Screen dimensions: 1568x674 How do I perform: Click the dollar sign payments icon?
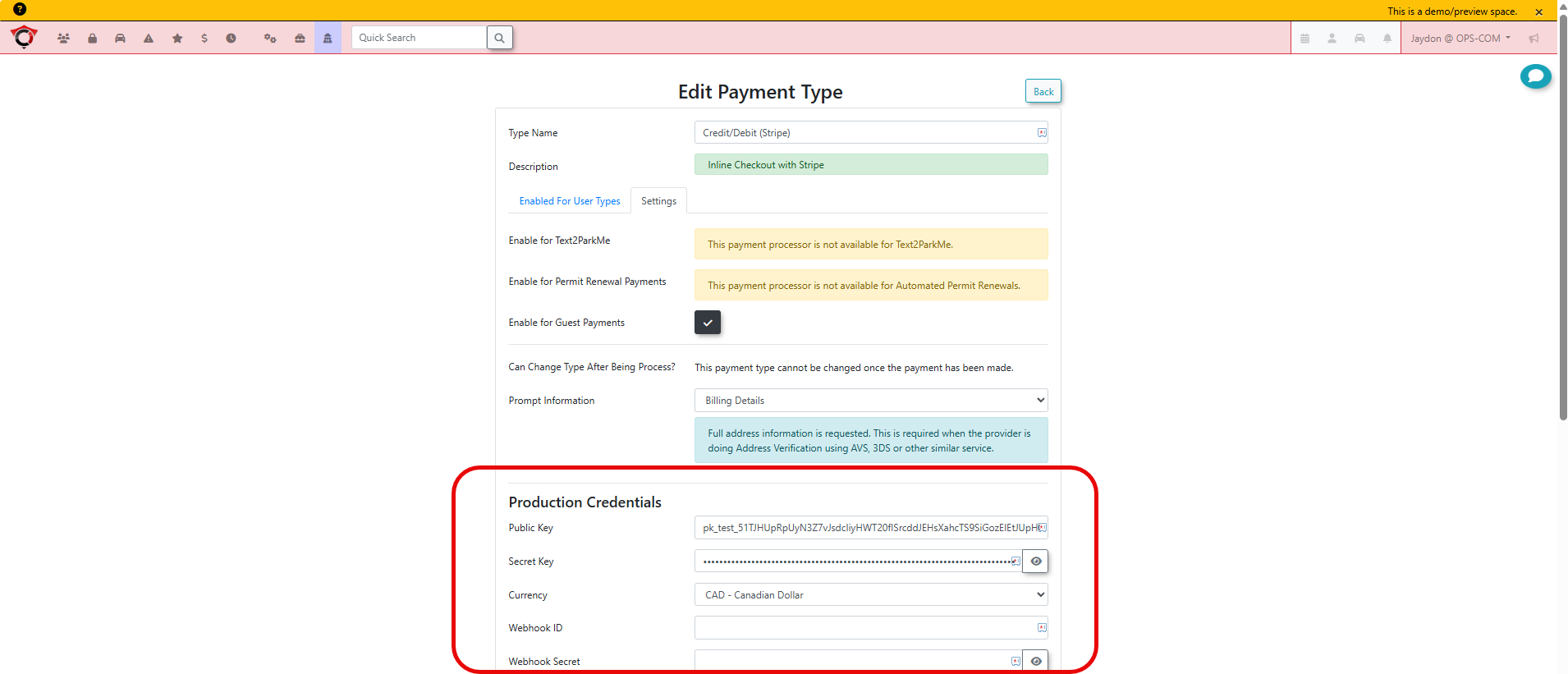coord(204,39)
